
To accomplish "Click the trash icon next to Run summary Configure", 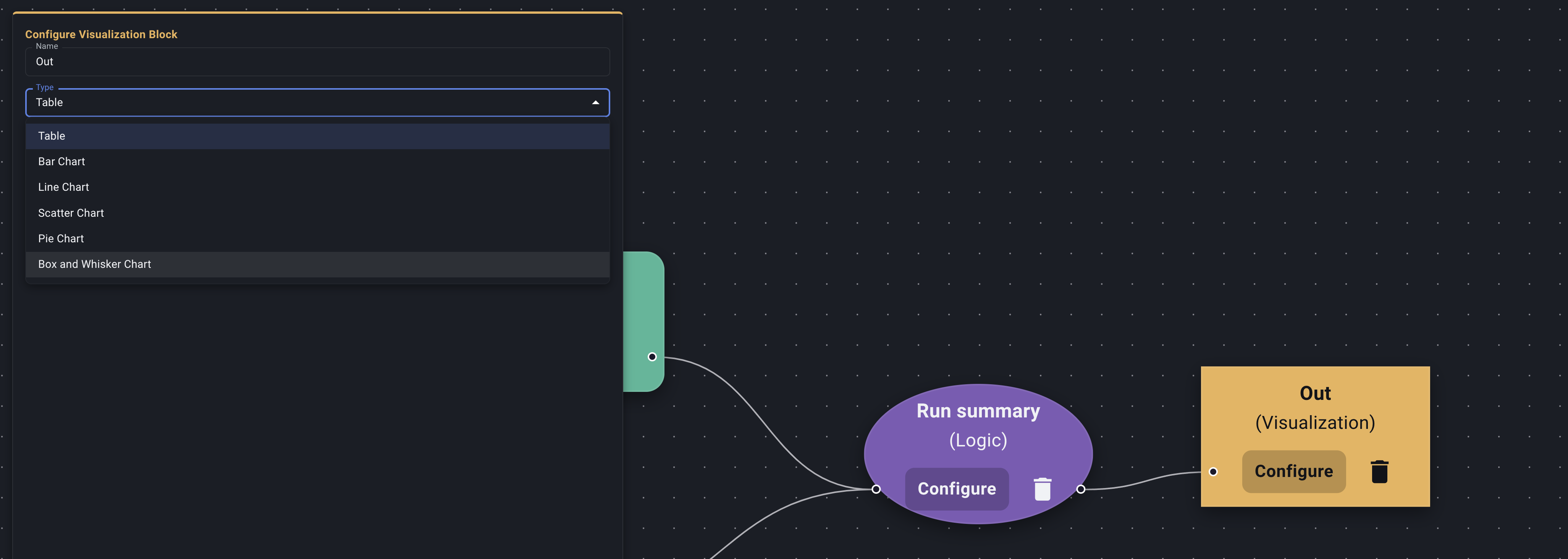I will (x=1042, y=488).
